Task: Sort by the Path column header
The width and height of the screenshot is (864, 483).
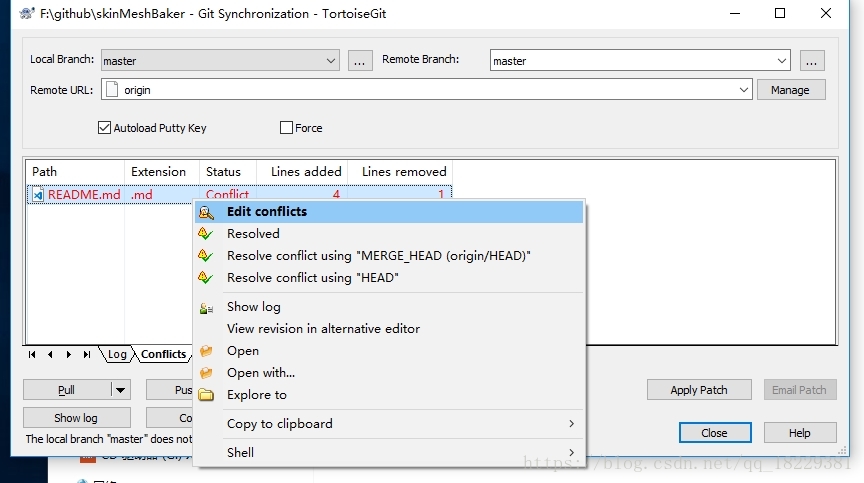Action: [x=75, y=172]
